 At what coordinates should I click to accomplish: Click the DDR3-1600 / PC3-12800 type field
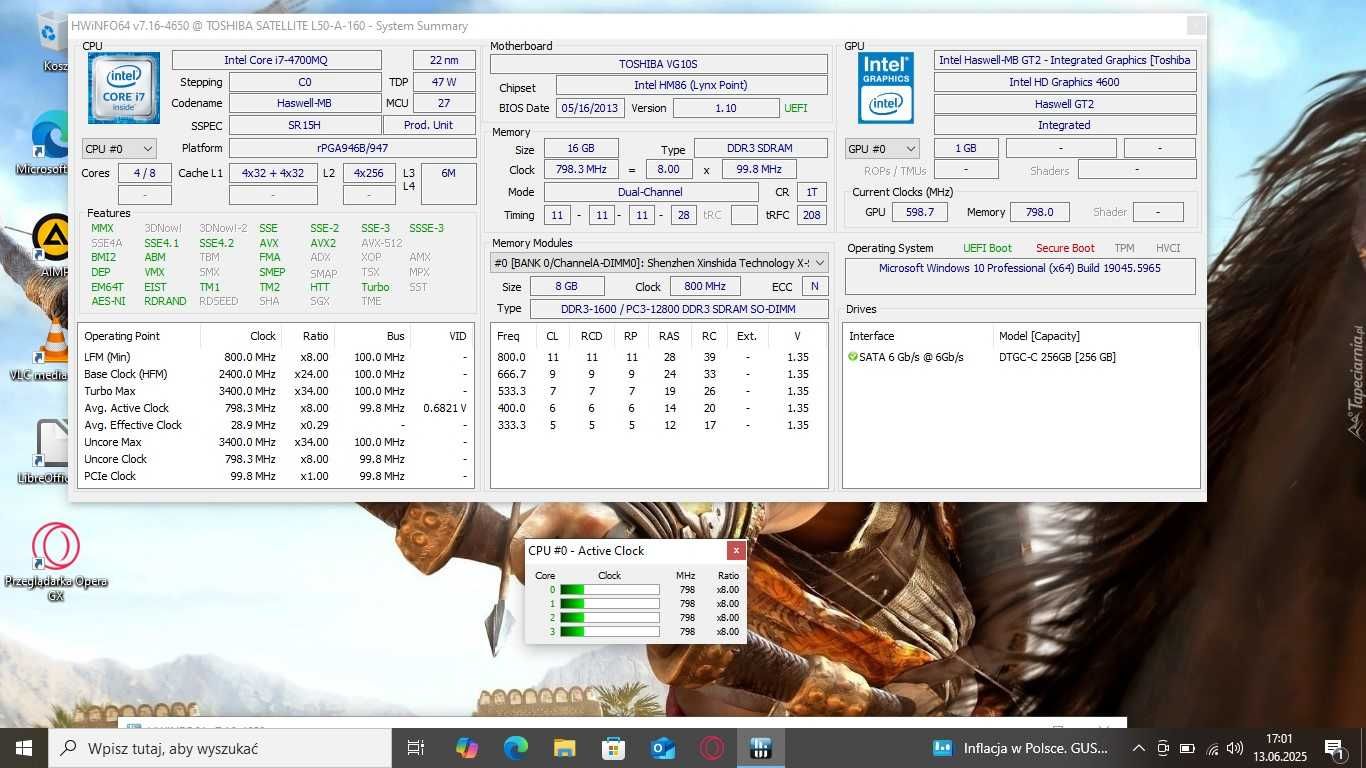coord(679,309)
